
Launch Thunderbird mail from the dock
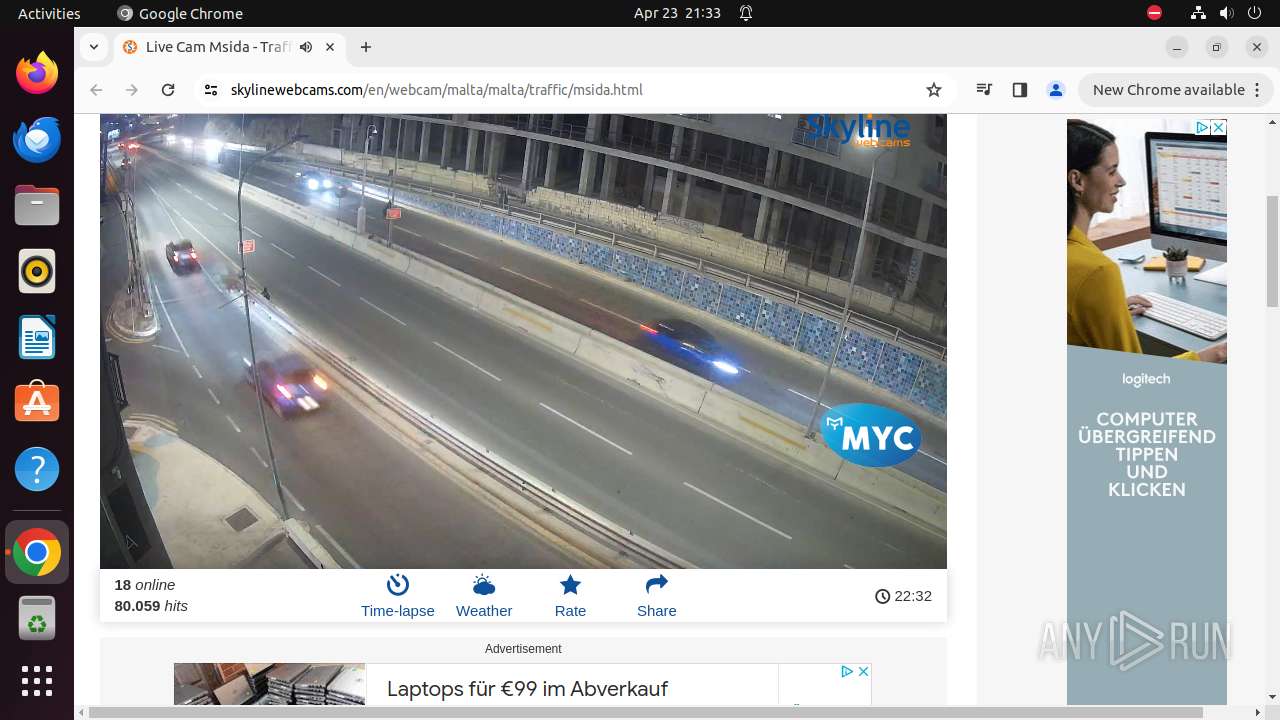point(37,140)
